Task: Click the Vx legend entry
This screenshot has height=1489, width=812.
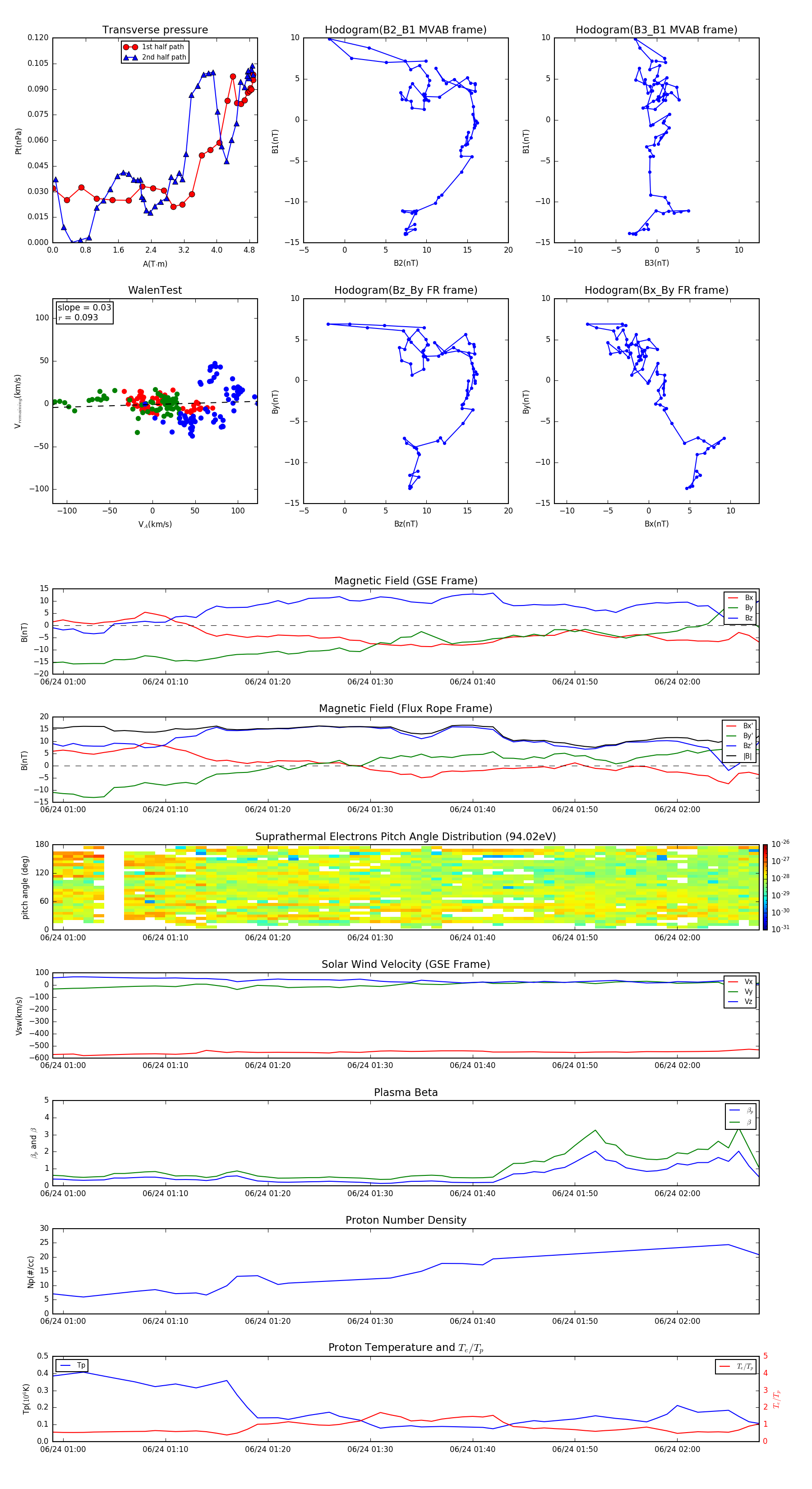Action: tap(740, 981)
